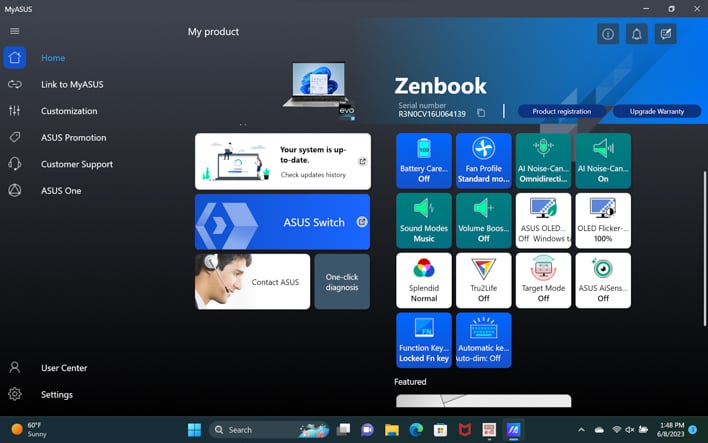Click the OneDrive cloud tray icon
The image size is (708, 443).
(x=599, y=430)
